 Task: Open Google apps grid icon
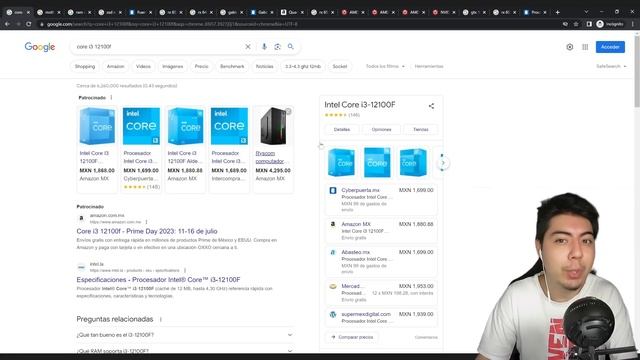tap(585, 47)
